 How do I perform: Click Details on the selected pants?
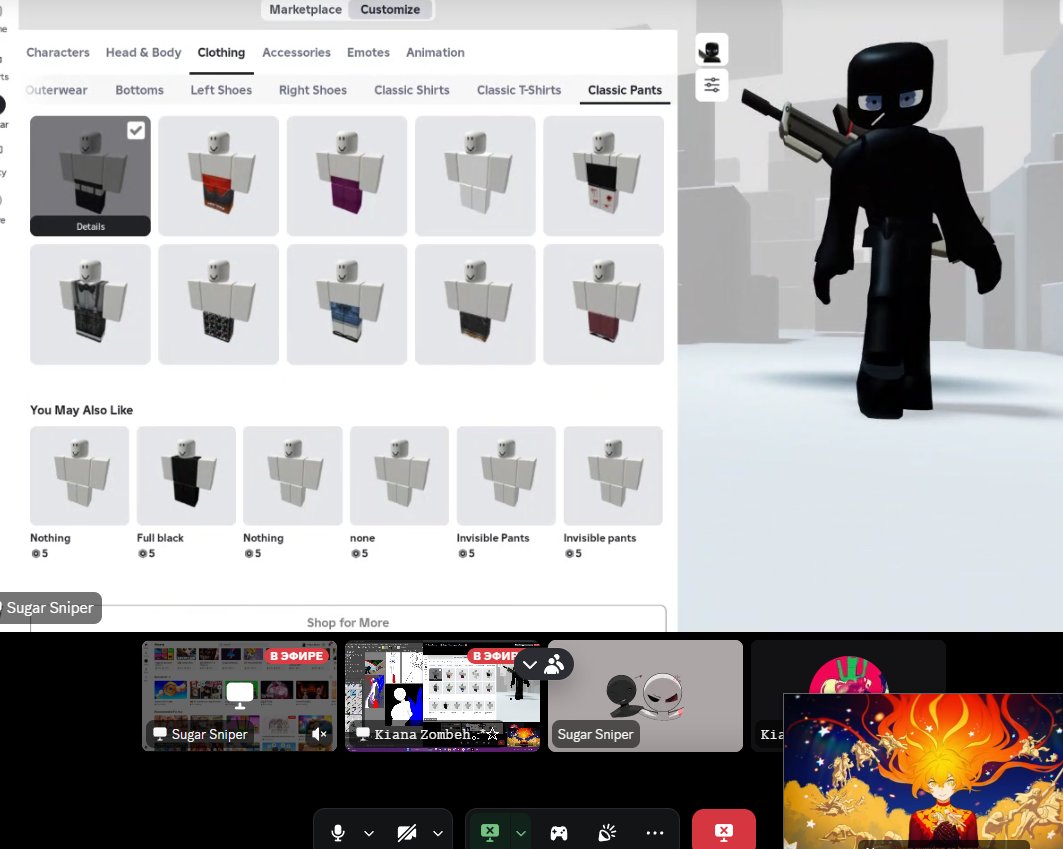pos(90,226)
